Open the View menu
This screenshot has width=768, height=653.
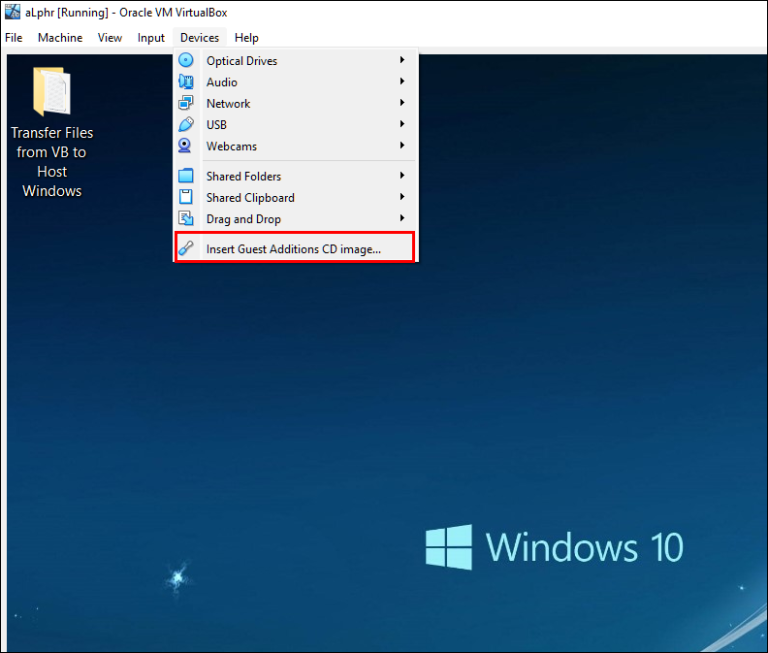coord(110,38)
